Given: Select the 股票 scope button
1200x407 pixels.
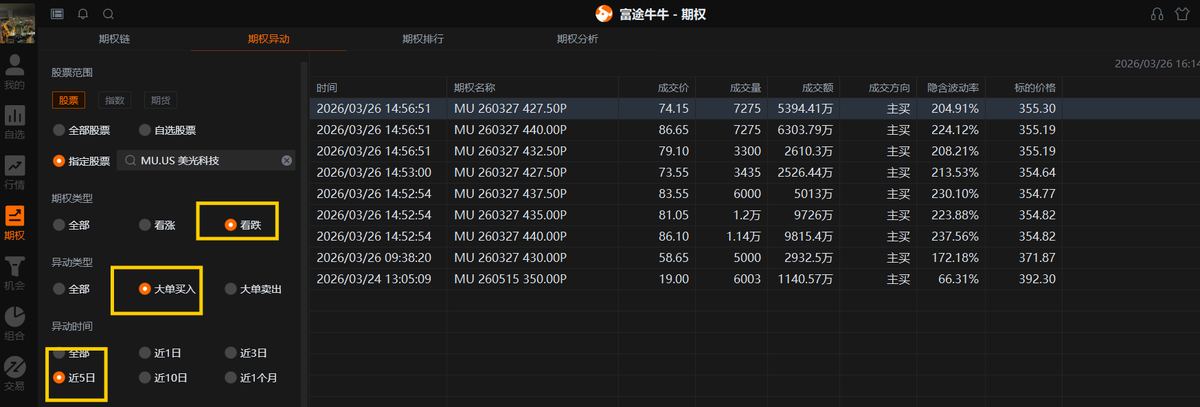Looking at the screenshot, I should tap(69, 100).
